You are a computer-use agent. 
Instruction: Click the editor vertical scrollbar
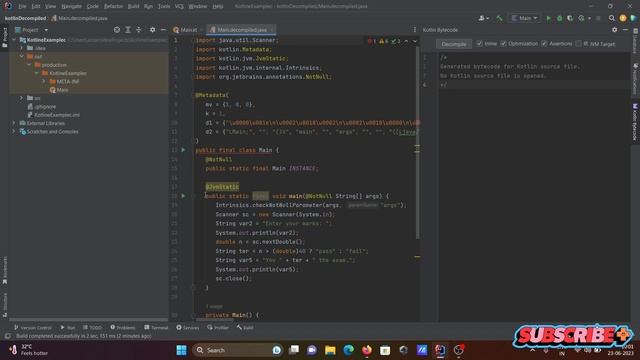pyautogui.click(x=417, y=143)
